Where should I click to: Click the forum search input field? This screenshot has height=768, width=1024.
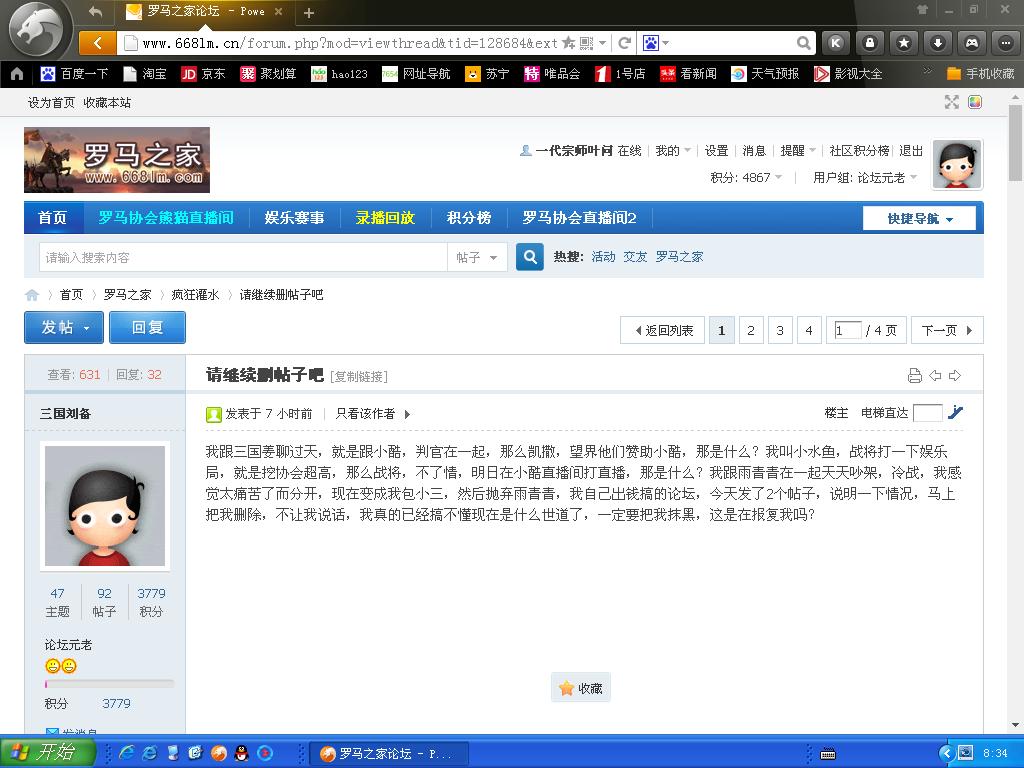click(x=242, y=257)
